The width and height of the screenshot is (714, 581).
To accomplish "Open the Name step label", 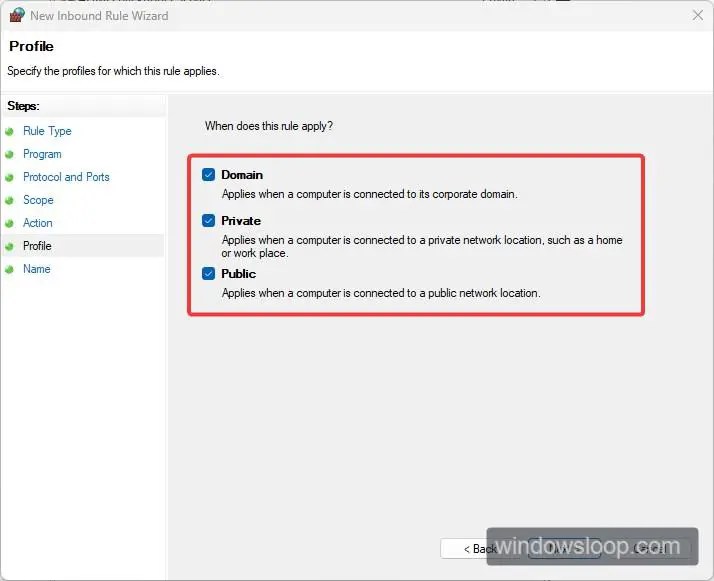I will click(x=36, y=269).
